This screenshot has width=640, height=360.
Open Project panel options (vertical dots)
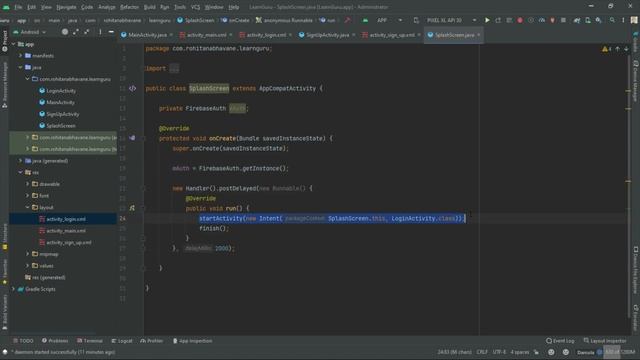tap(100, 32)
